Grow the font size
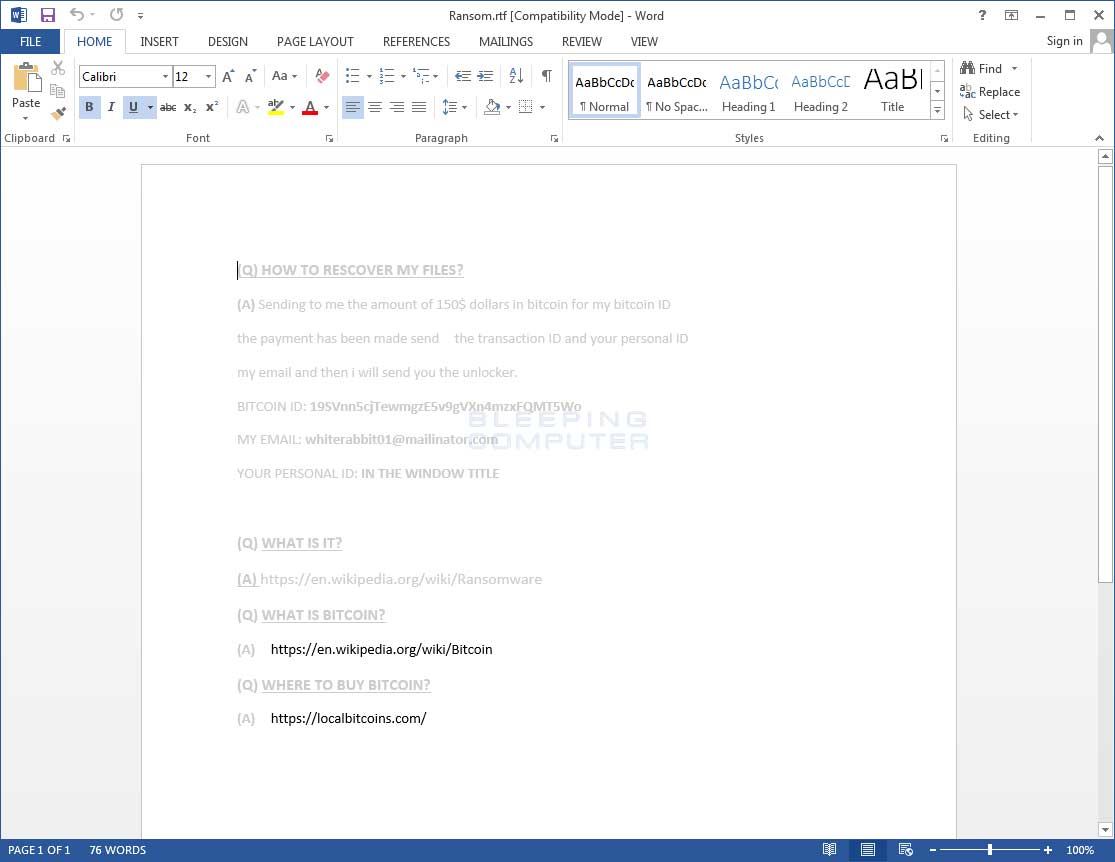 tap(228, 76)
